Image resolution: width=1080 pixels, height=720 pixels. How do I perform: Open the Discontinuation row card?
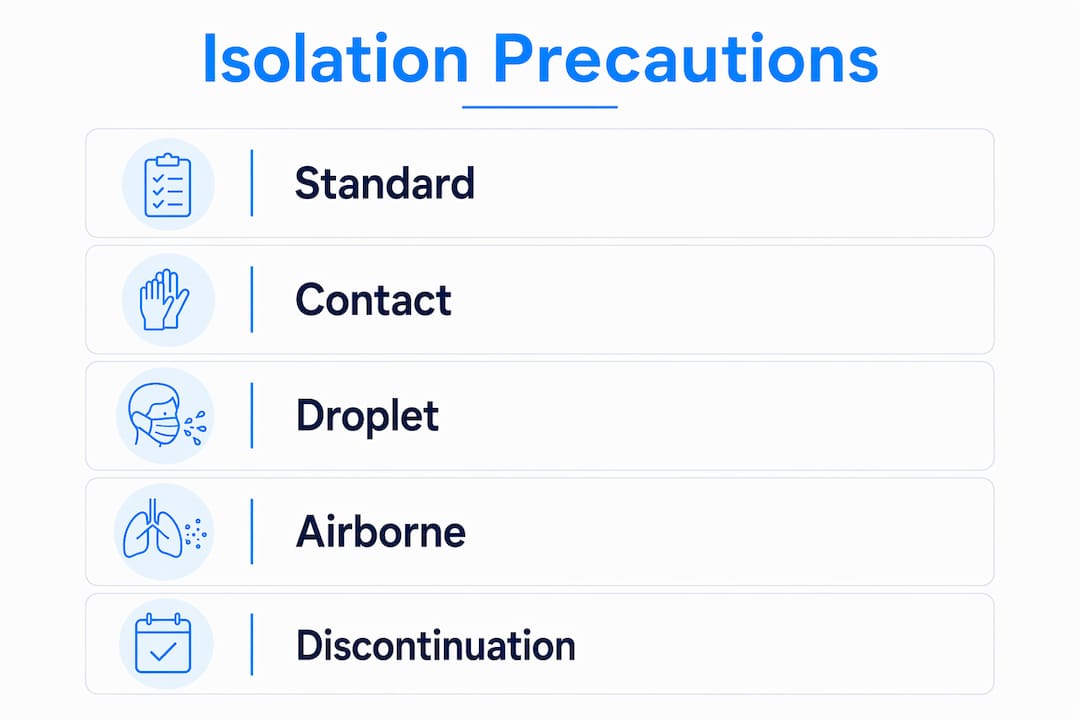point(539,644)
